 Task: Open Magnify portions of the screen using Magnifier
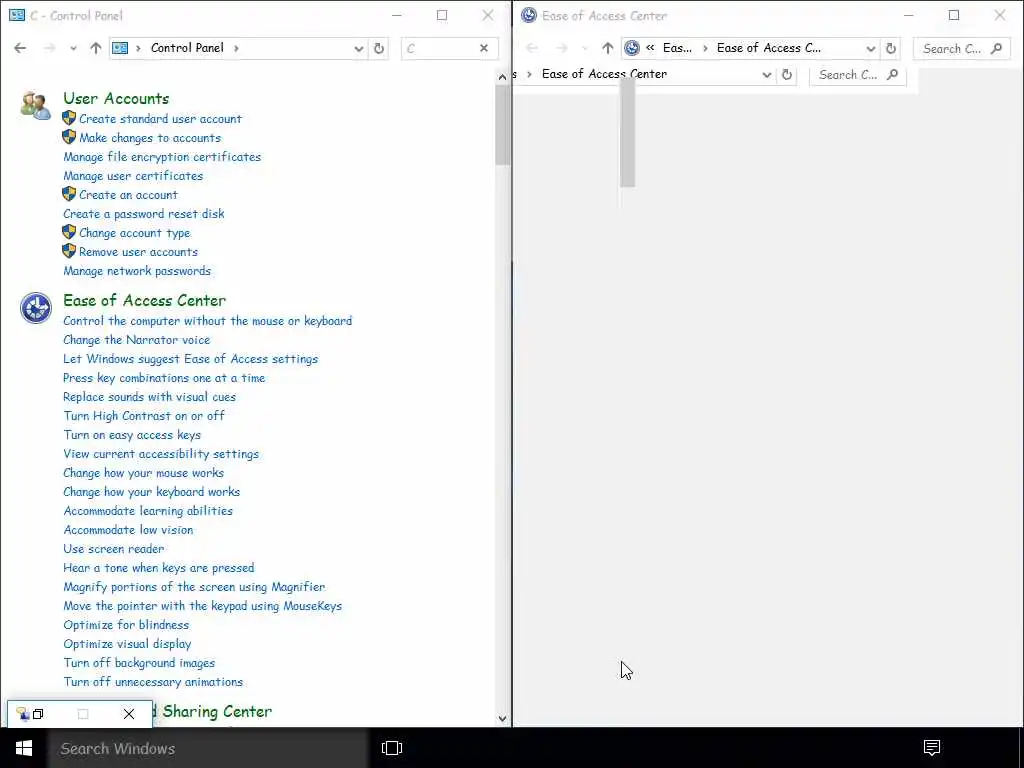click(x=194, y=586)
